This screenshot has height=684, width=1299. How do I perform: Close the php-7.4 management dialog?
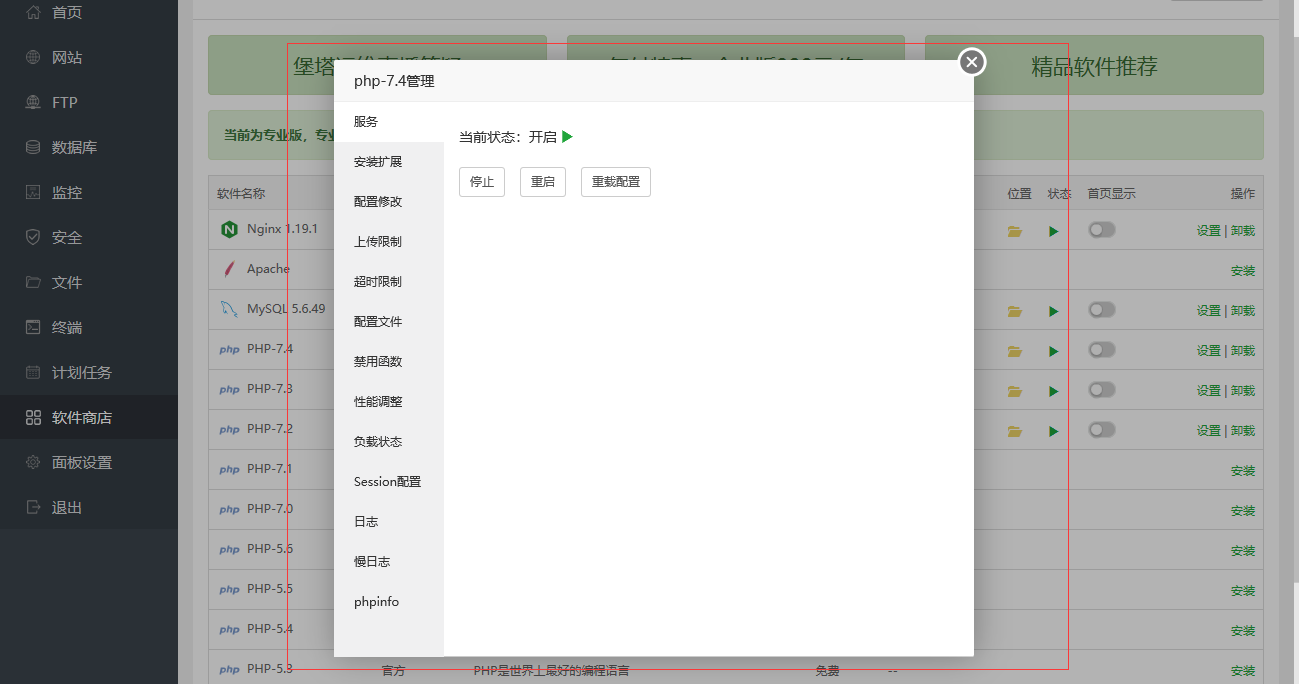point(972,62)
